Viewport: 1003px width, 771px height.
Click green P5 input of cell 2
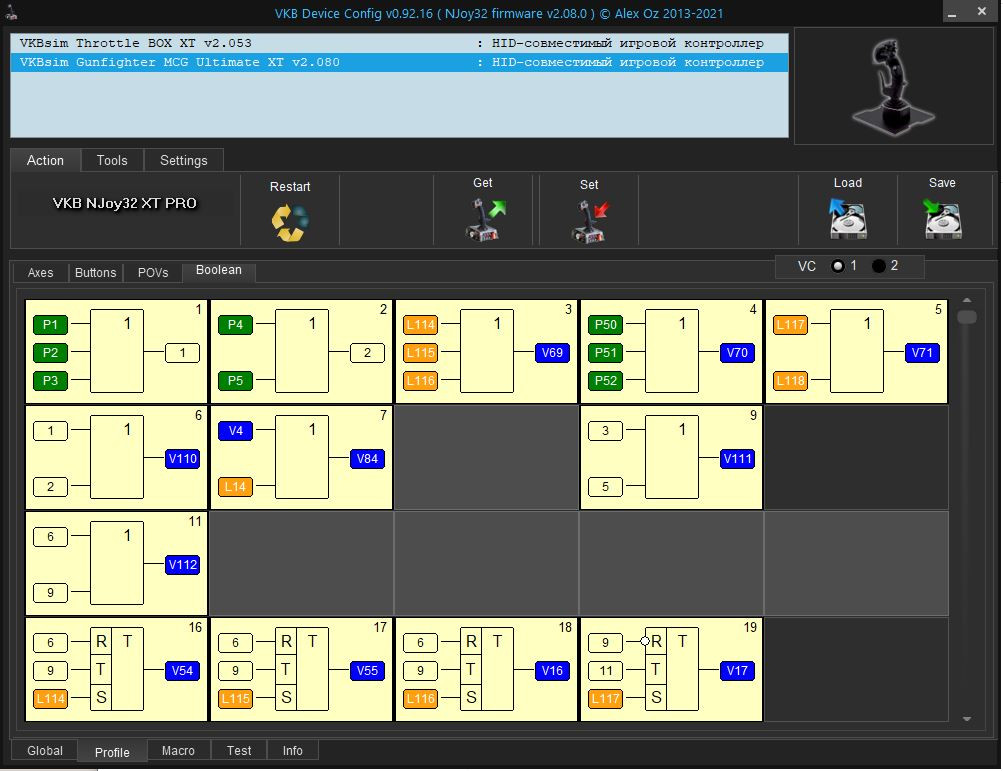point(235,381)
